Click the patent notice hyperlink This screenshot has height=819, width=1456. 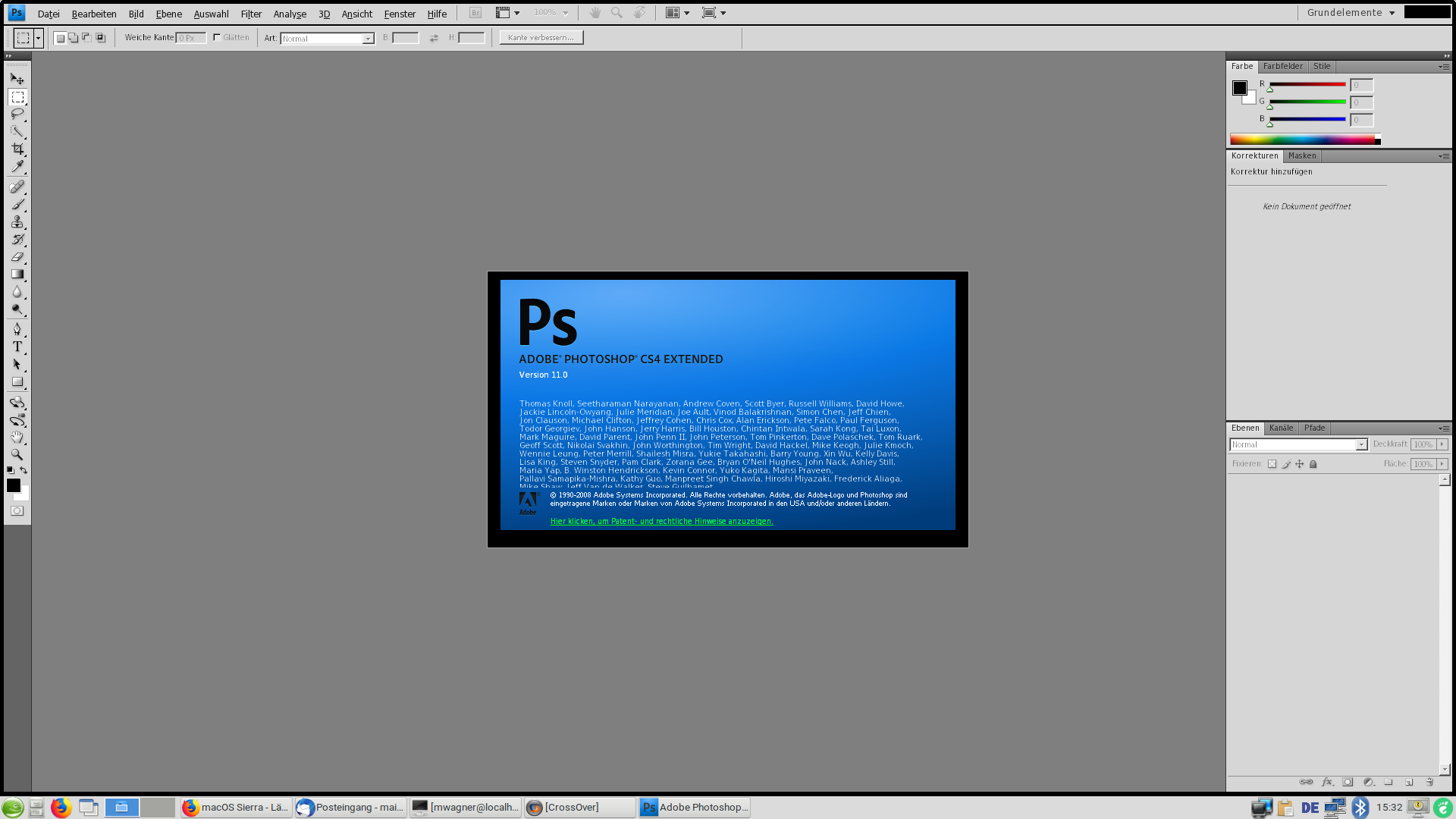[662, 520]
